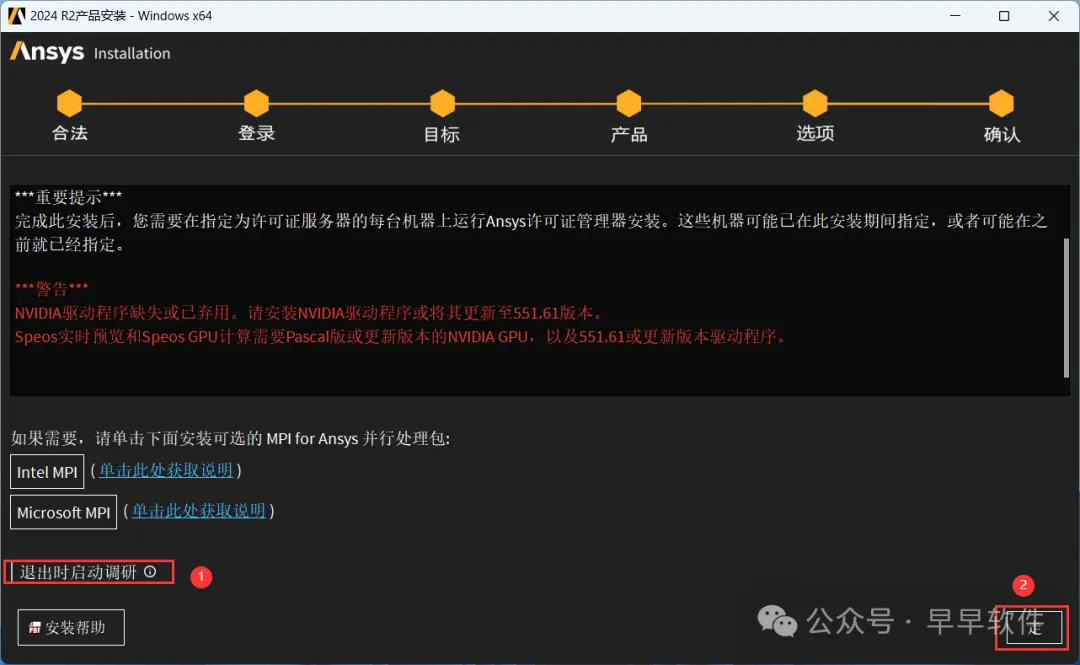The height and width of the screenshot is (665, 1080).
Task: Click the outlined finish button at bottom right
Action: click(1033, 627)
